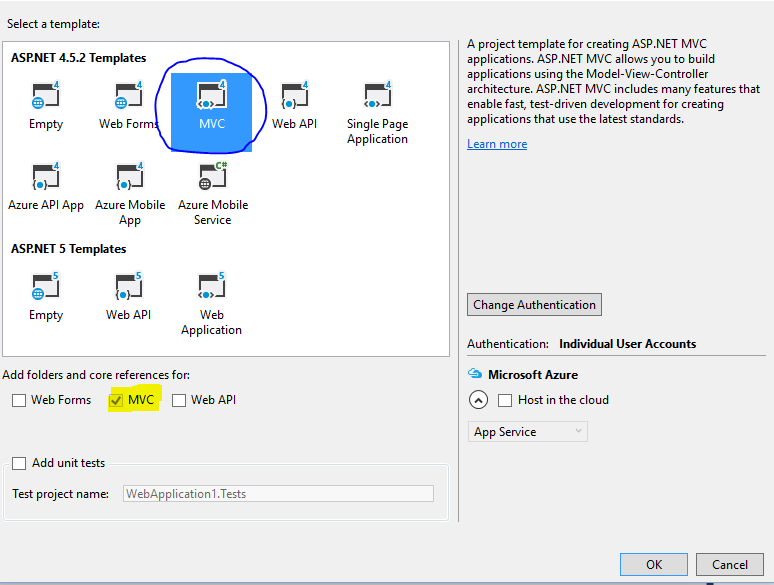Uncheck the MVC core references checkbox

[x=116, y=400]
